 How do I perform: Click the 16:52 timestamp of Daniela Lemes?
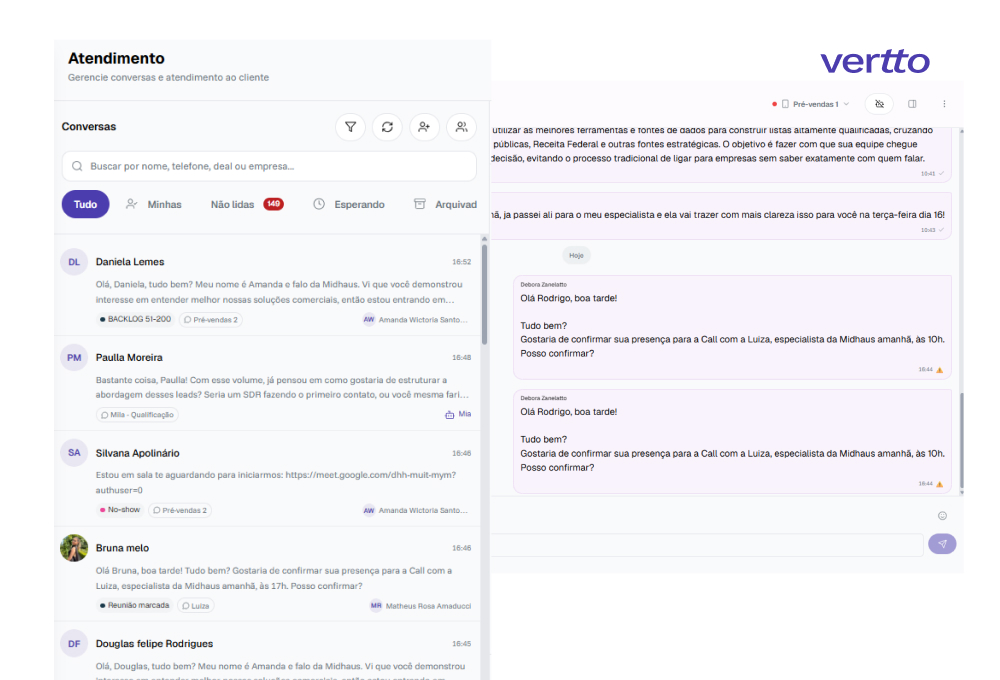click(x=462, y=262)
